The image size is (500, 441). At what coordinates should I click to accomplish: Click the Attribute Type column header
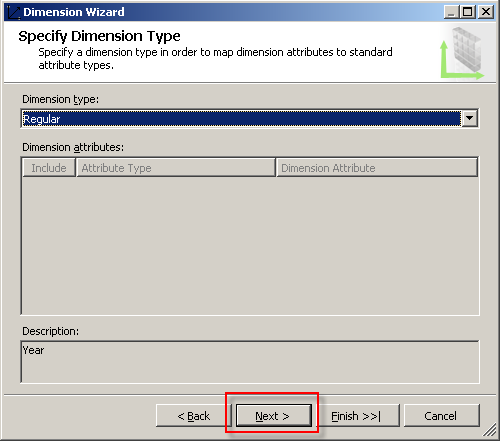[176, 168]
